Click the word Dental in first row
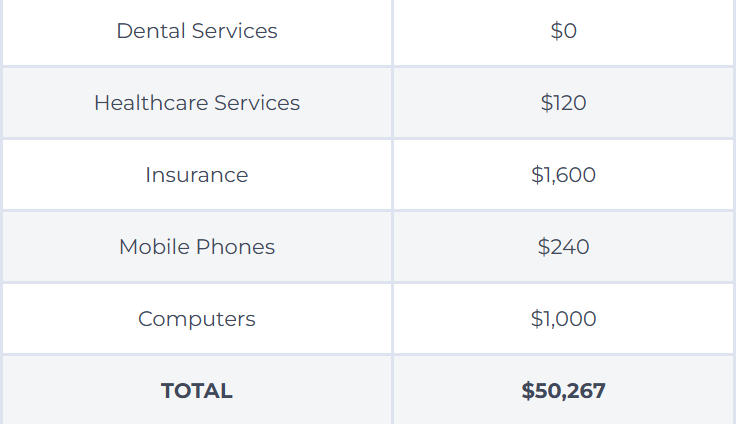Image resolution: width=736 pixels, height=424 pixels. pyautogui.click(x=151, y=31)
